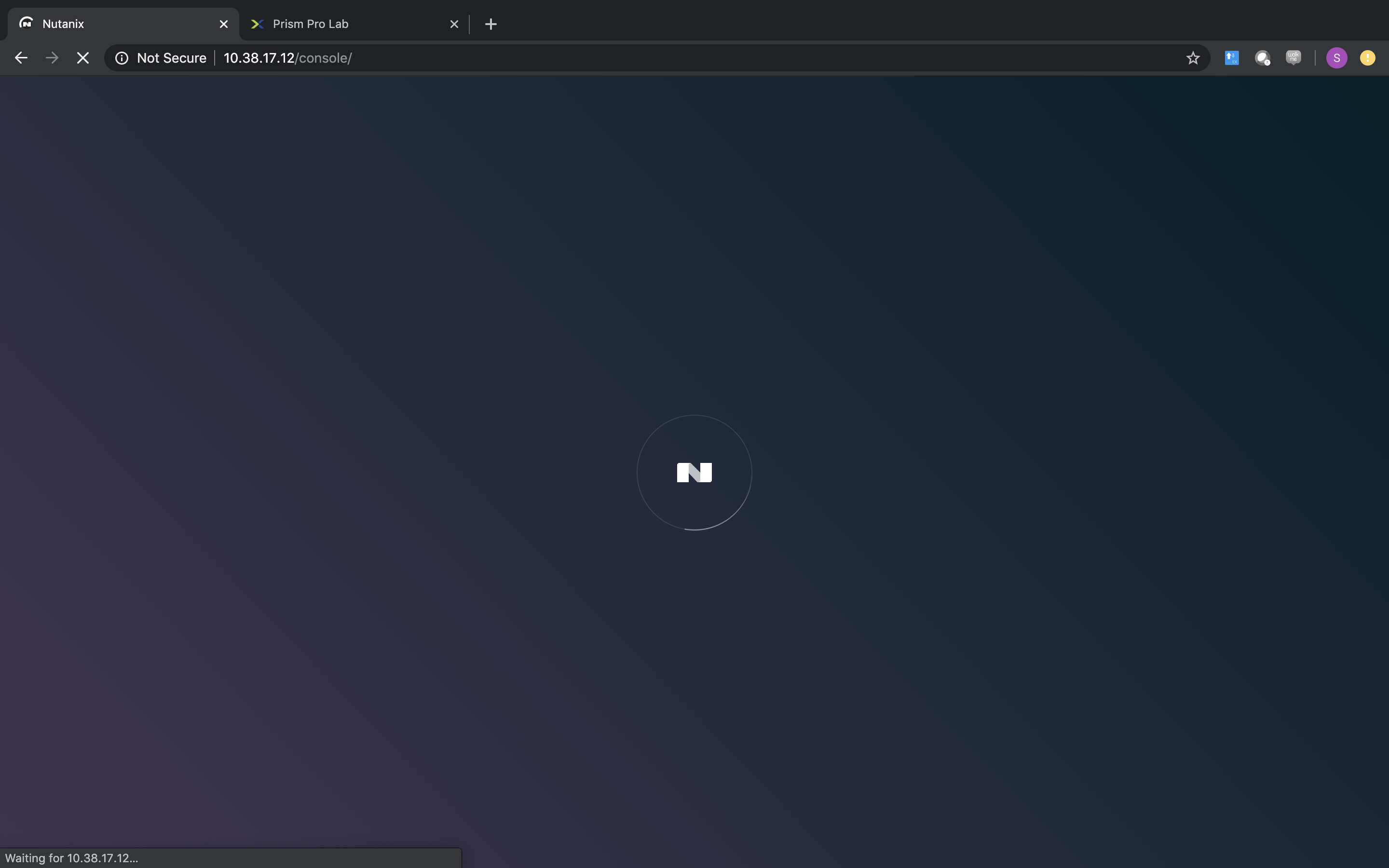Image resolution: width=1389 pixels, height=868 pixels.
Task: Click the Prism Pro Lab tab favicon
Action: [257, 24]
